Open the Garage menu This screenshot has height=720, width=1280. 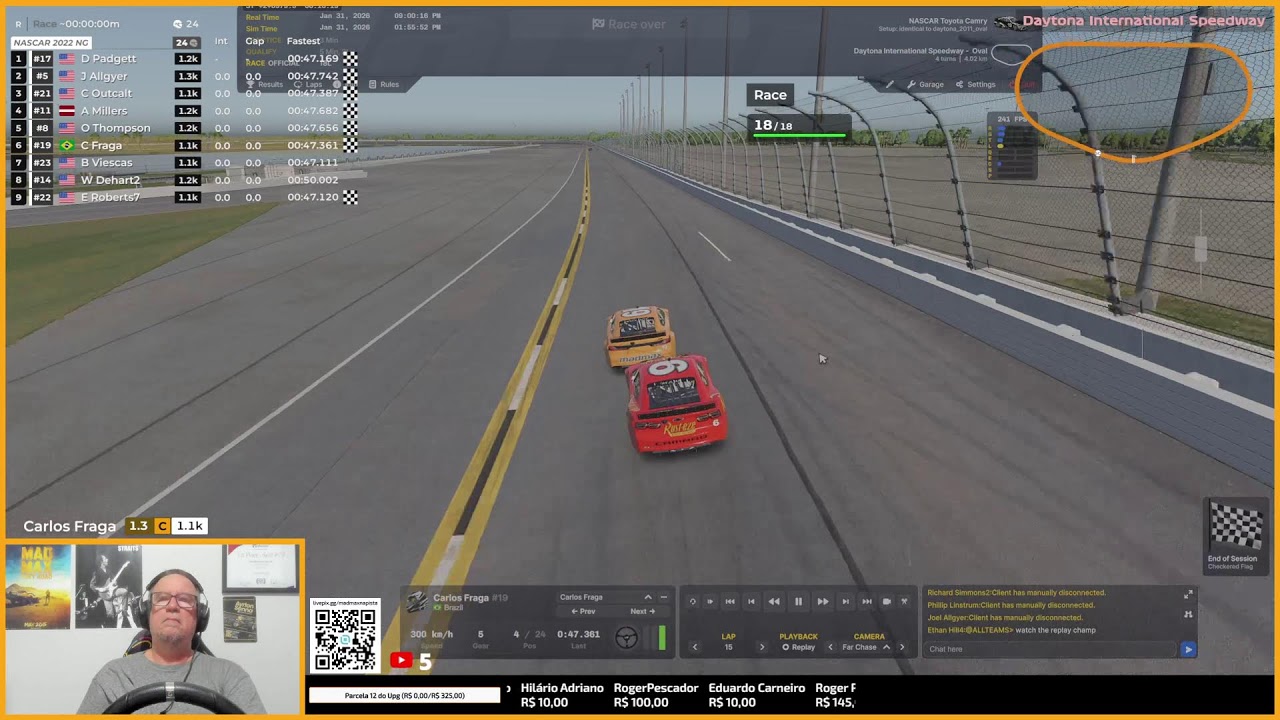[x=925, y=85]
